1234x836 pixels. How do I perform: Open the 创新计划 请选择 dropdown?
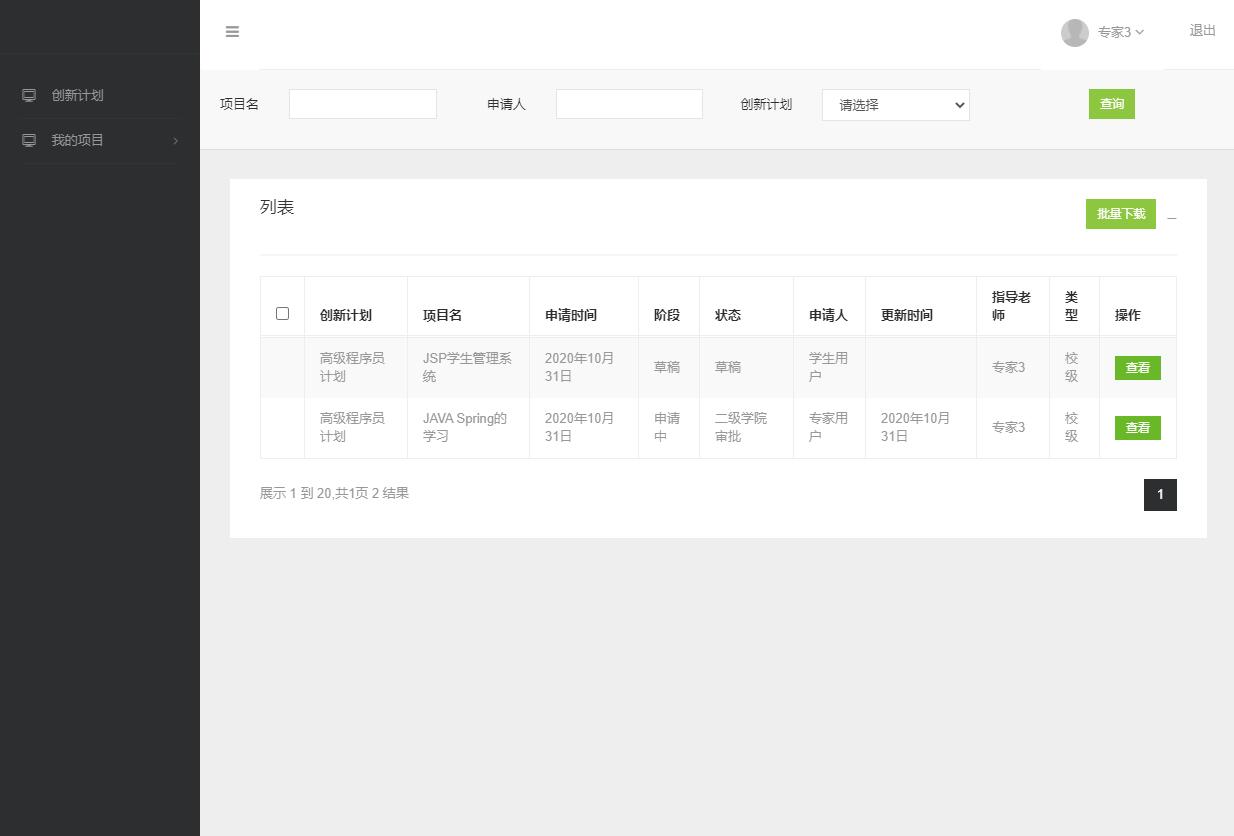click(895, 105)
